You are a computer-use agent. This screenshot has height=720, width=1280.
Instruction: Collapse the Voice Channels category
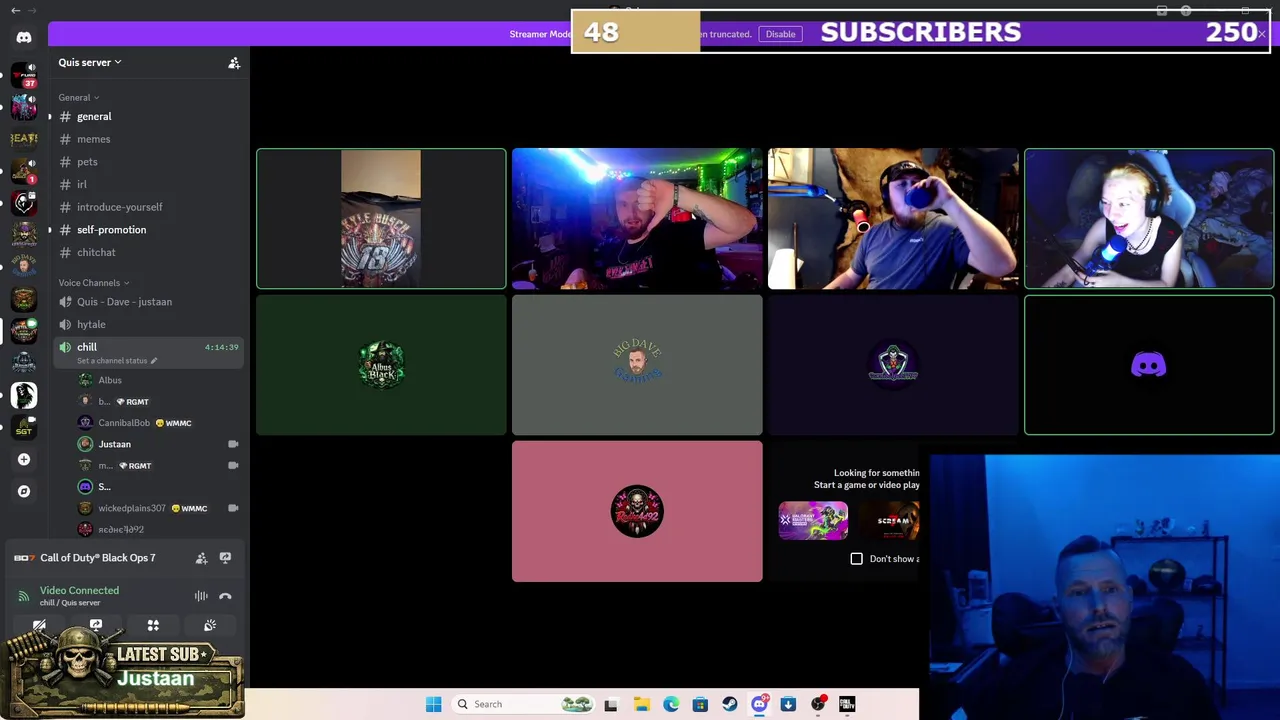[x=93, y=283]
